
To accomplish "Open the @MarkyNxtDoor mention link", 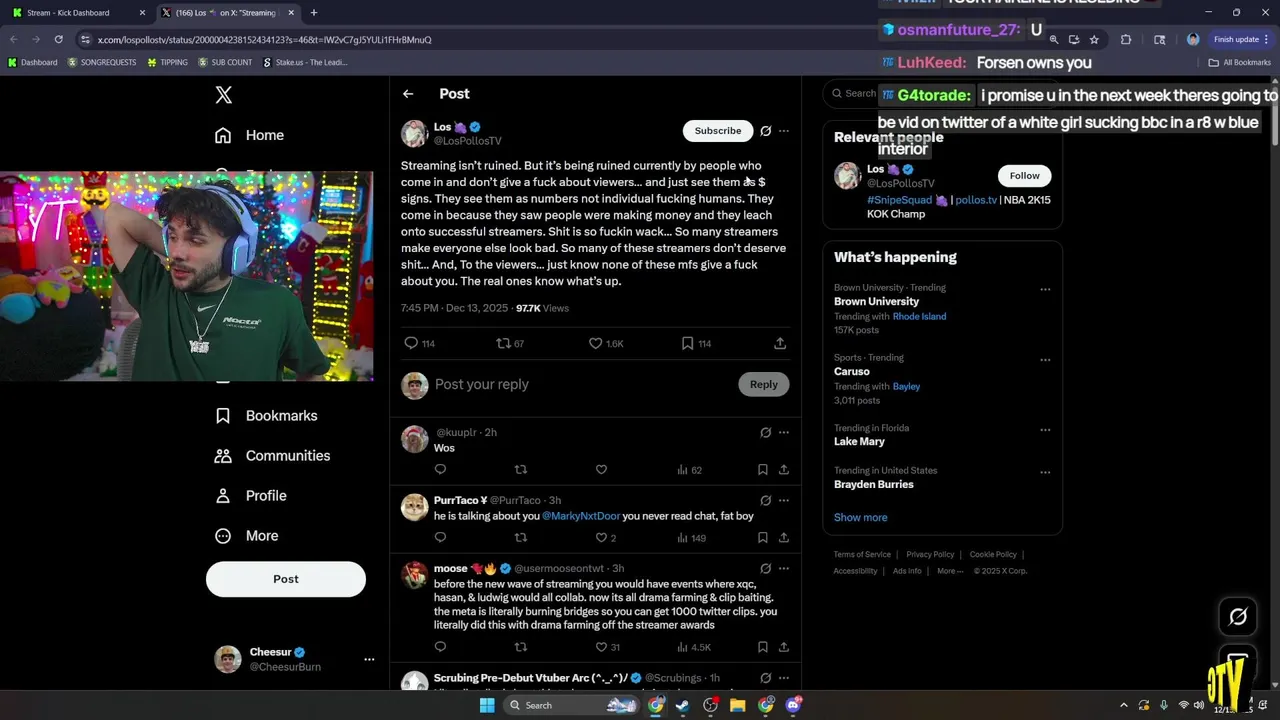I will pos(581,516).
